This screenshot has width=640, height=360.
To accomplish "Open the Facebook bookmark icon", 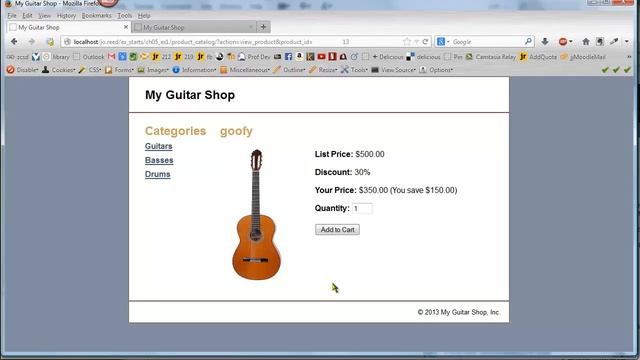I will point(289,57).
